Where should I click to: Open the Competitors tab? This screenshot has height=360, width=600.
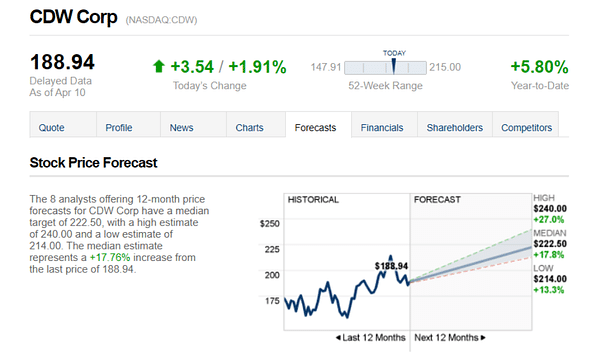(526, 125)
